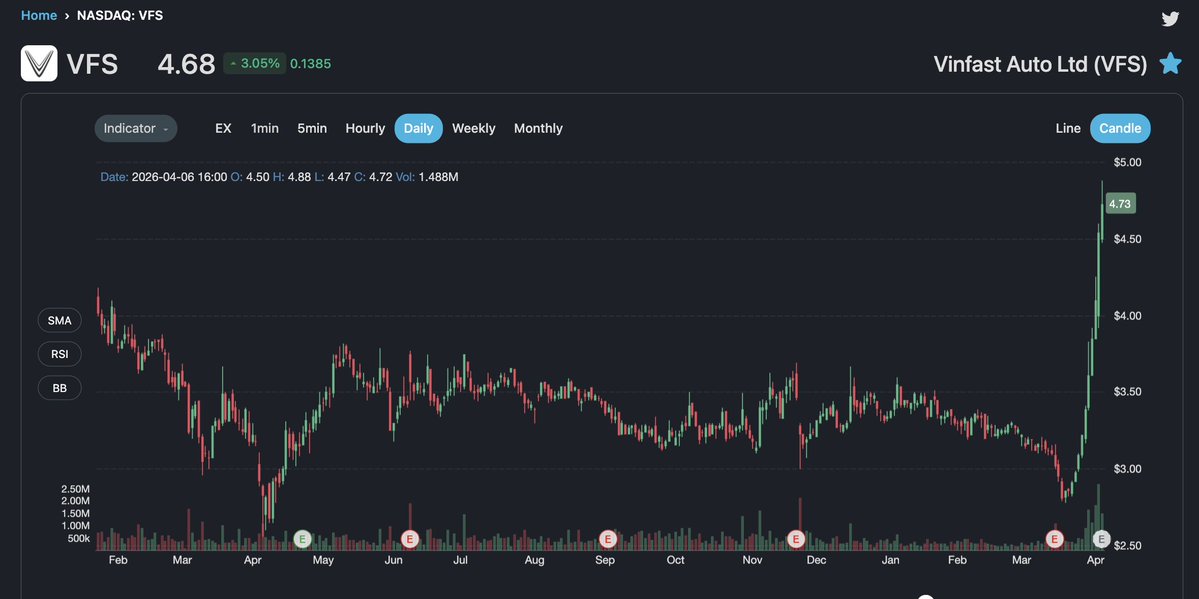This screenshot has height=599, width=1199.
Task: Click the $5.00 axis label
Action: [1127, 162]
